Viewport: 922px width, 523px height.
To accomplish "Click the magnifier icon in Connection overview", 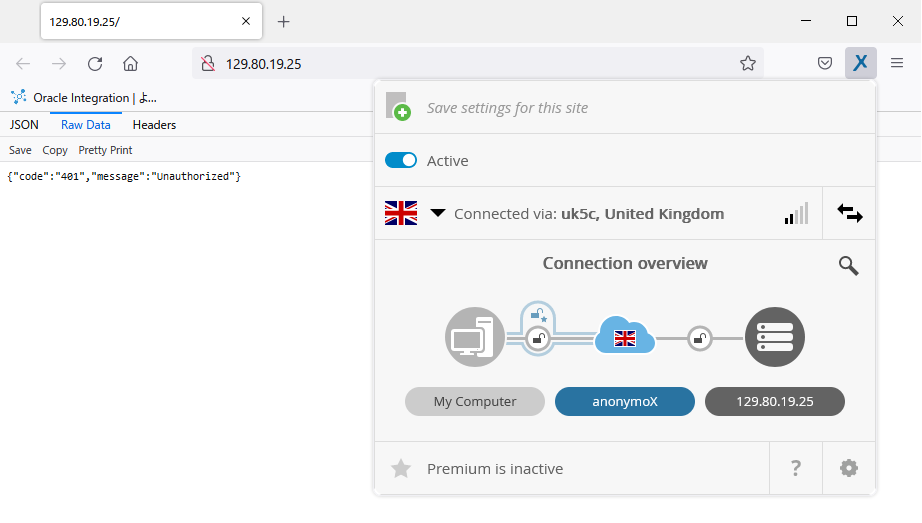I will point(848,265).
